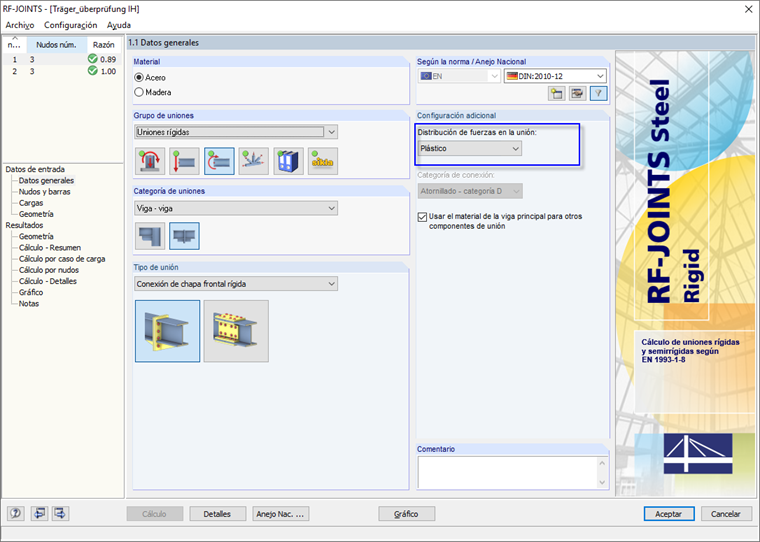Open the Grupo de uniones dropdown
This screenshot has width=760, height=542.
point(236,132)
